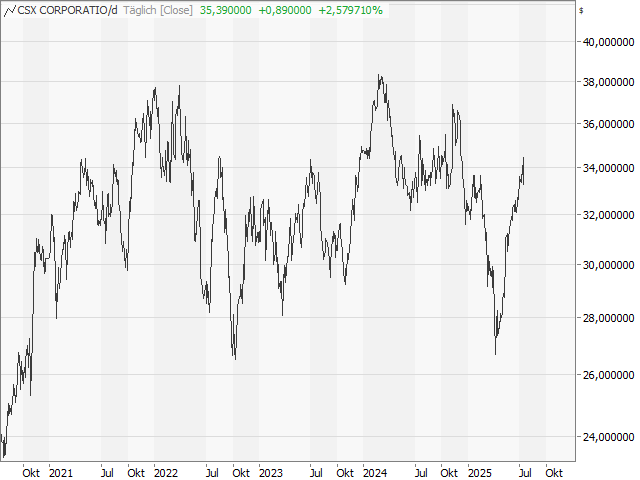Click the 28,000000 price axis label

pos(609,318)
